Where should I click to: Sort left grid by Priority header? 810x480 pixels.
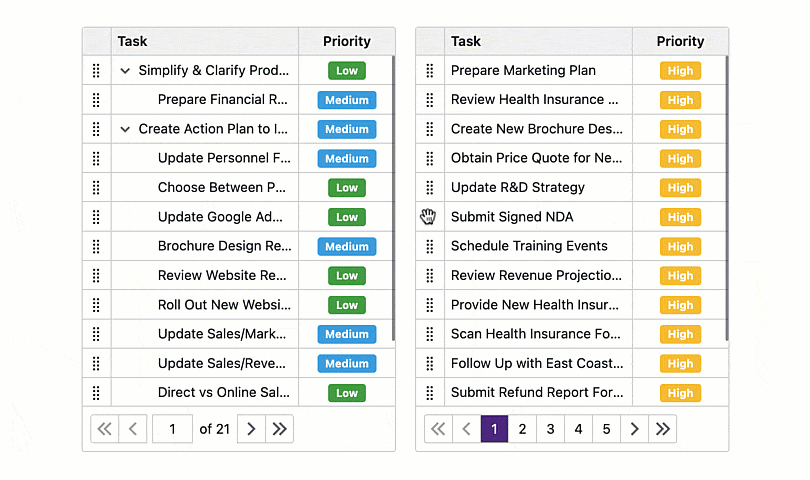[346, 42]
